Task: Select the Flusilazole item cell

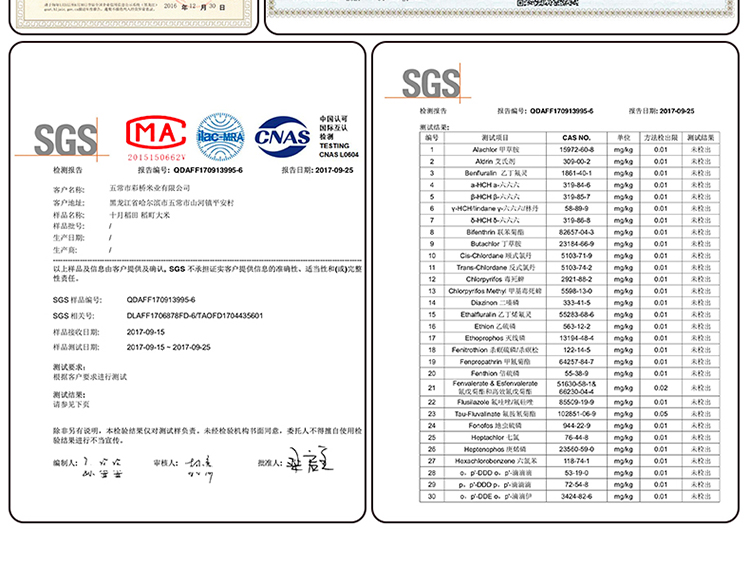Action: (495, 402)
